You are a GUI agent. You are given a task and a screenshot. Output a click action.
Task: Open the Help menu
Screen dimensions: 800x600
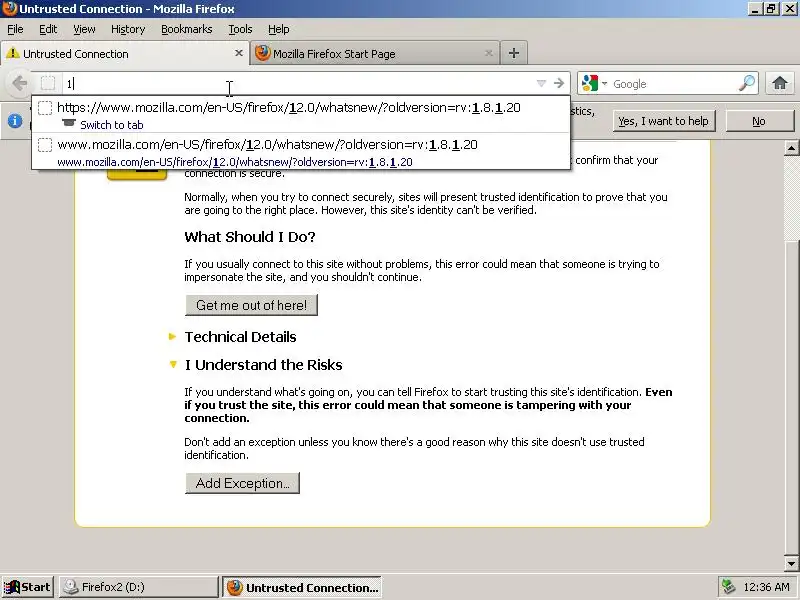(279, 29)
